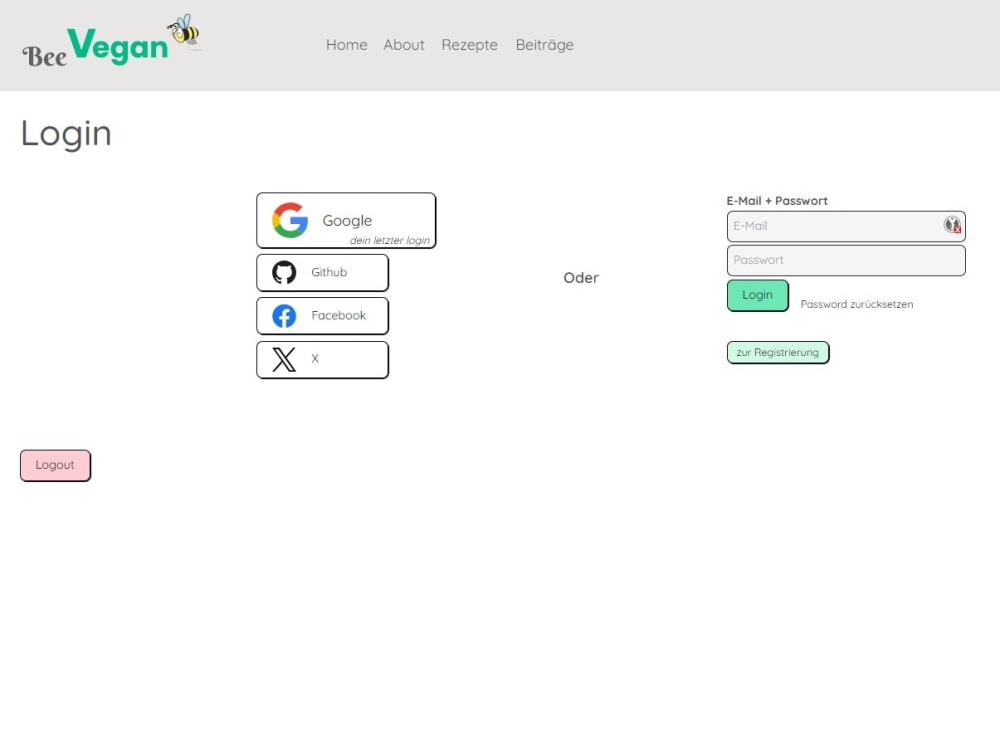
Task: Click the 'dein letzter login' note
Action: [x=390, y=240]
